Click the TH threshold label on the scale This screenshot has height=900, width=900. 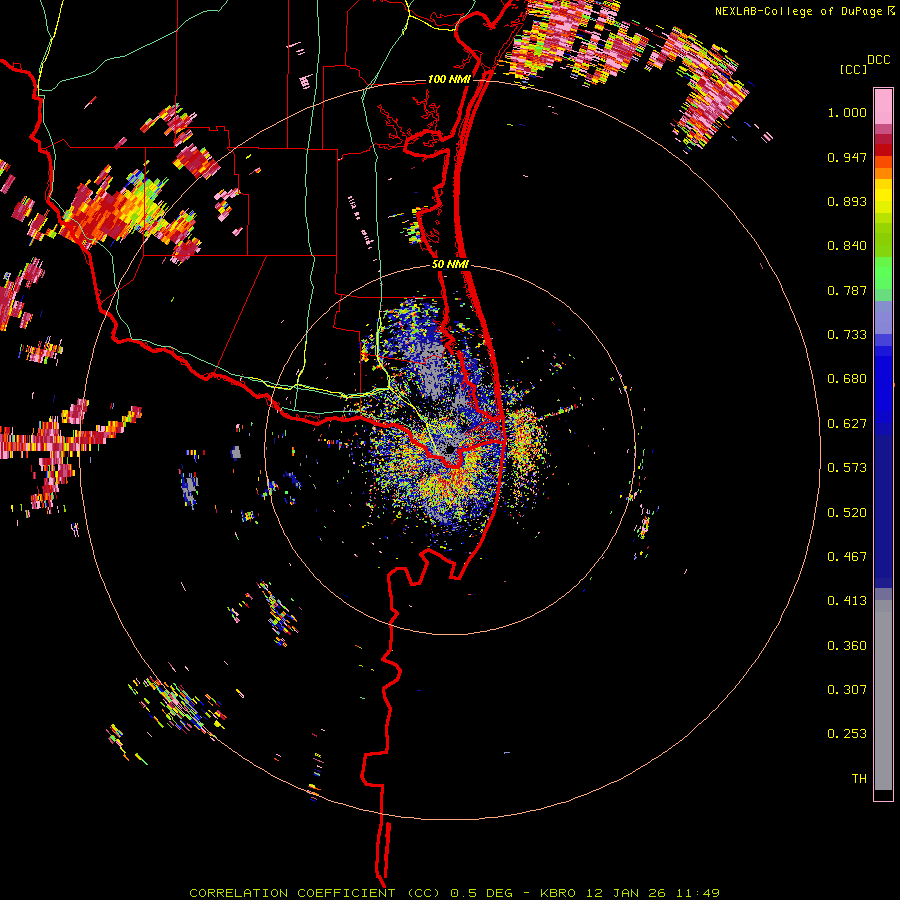(859, 779)
